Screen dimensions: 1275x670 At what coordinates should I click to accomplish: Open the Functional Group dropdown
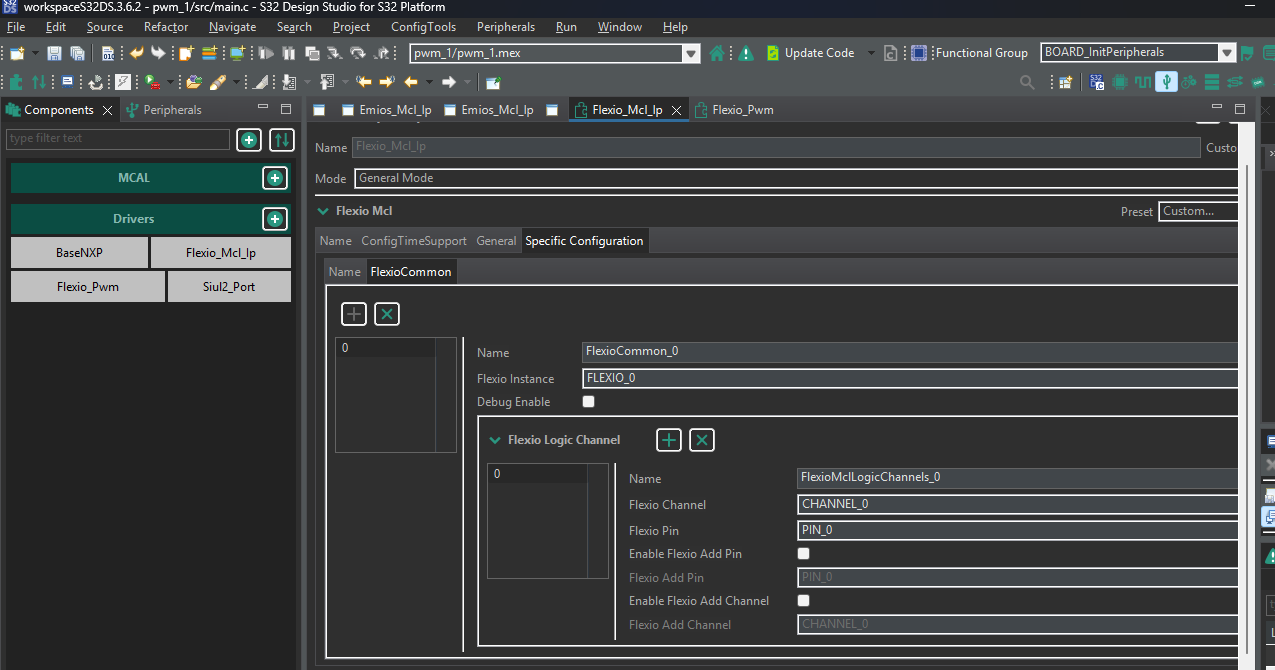(x=1226, y=53)
